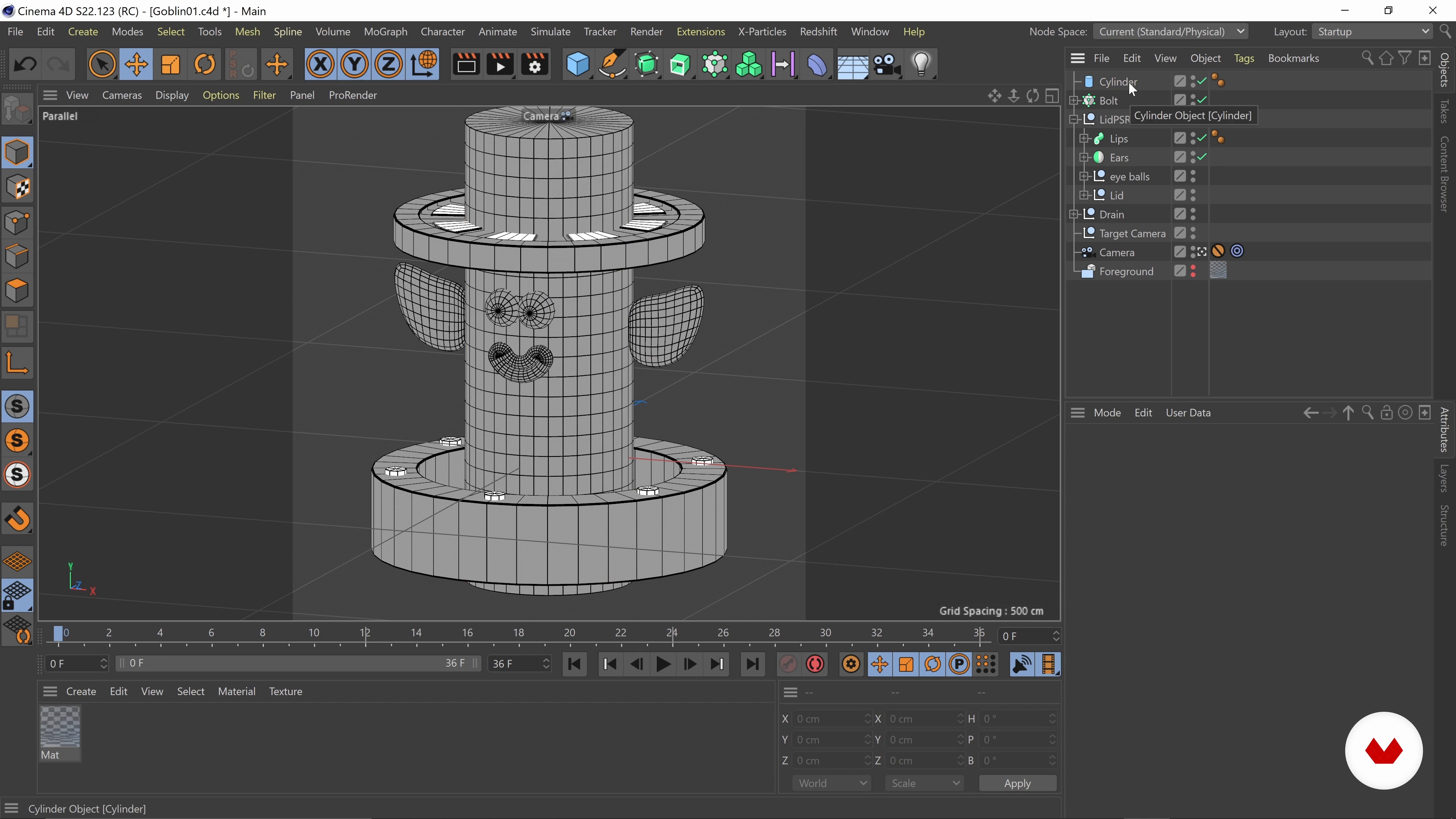This screenshot has width=1456, height=819.
Task: Expand the Drain object hierarchy
Action: click(x=1074, y=214)
